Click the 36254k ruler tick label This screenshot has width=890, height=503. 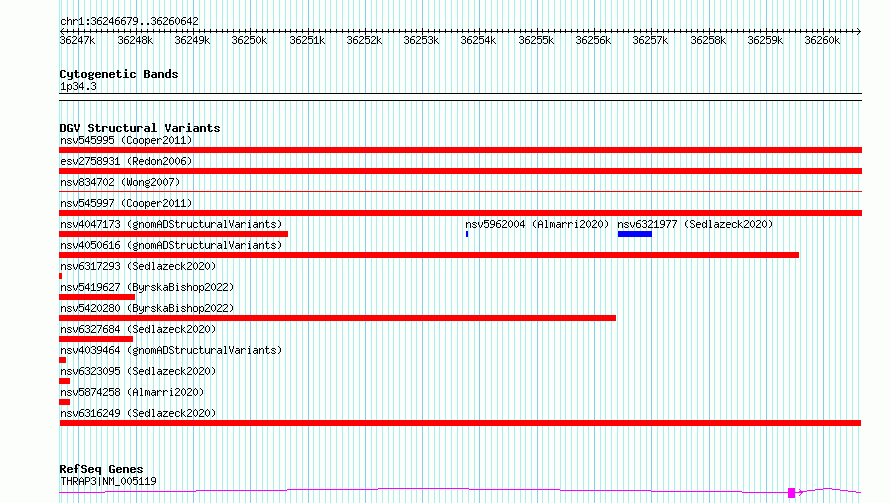click(478, 40)
